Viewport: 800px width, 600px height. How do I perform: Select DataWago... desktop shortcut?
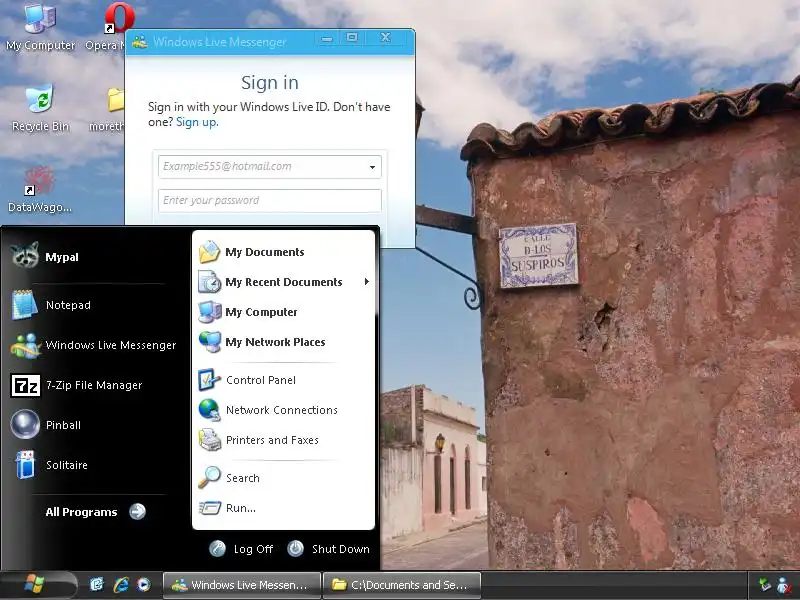point(40,189)
